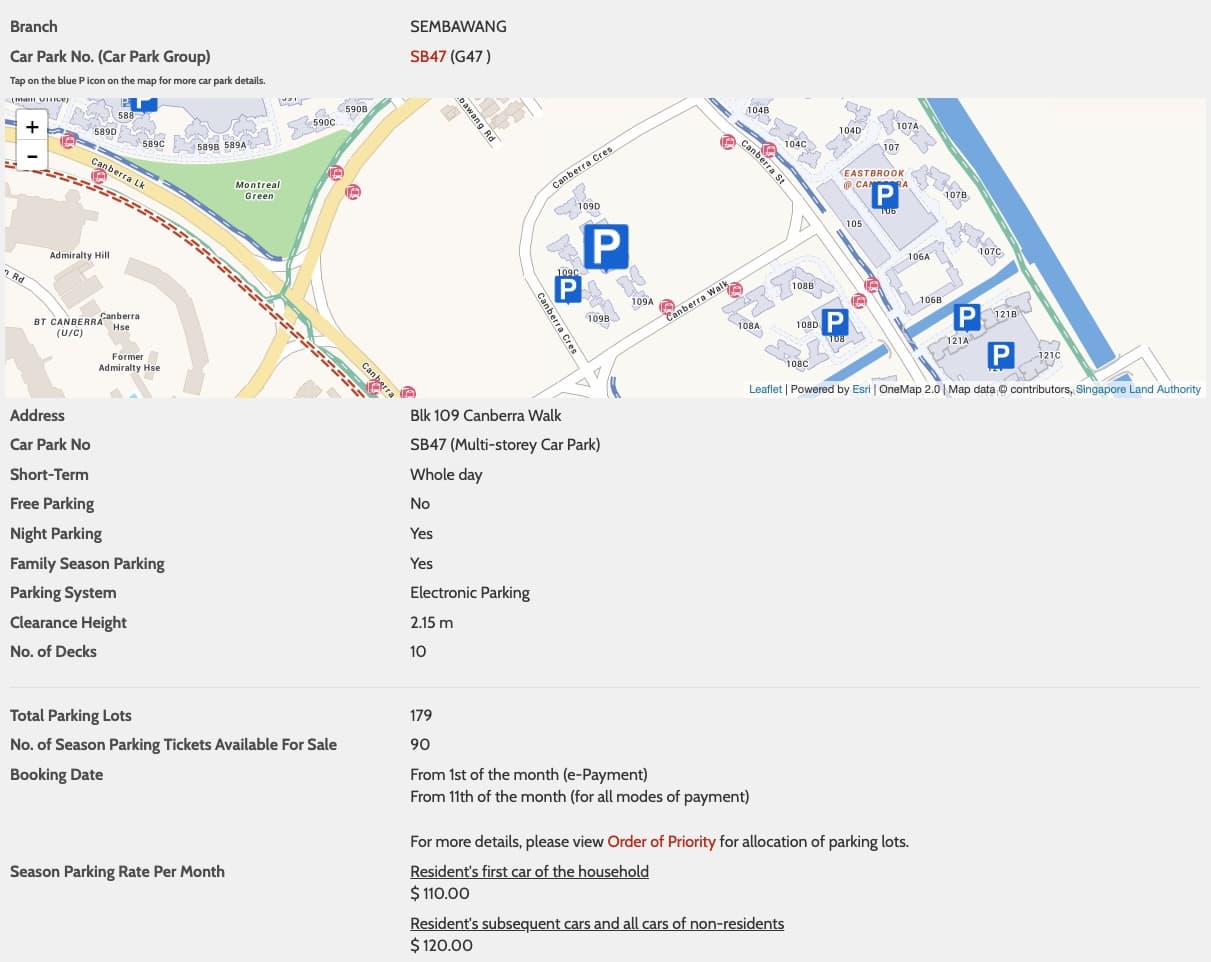
Task: Tap the bus stop just left of block 108B
Action: (x=736, y=290)
